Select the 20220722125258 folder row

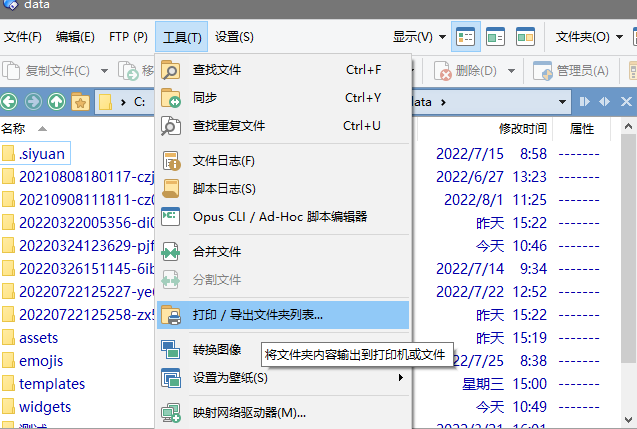tap(77, 315)
